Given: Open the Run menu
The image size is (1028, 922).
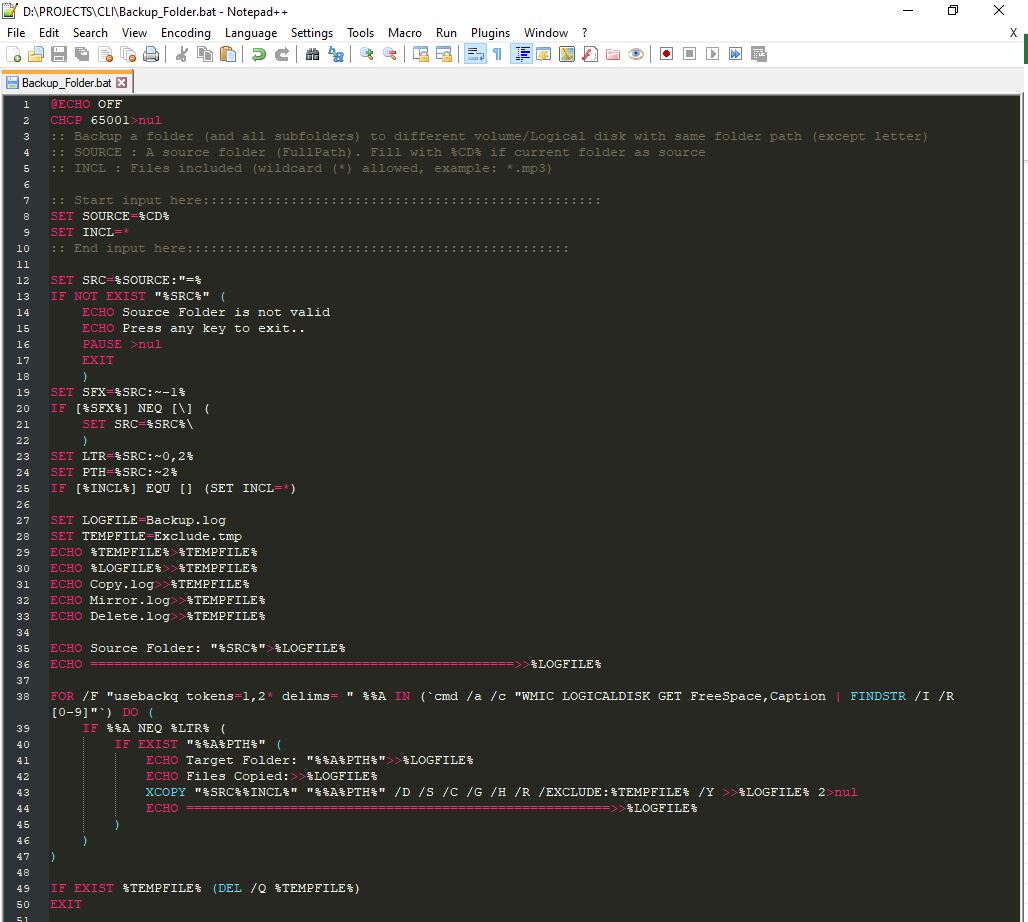Looking at the screenshot, I should [x=446, y=33].
